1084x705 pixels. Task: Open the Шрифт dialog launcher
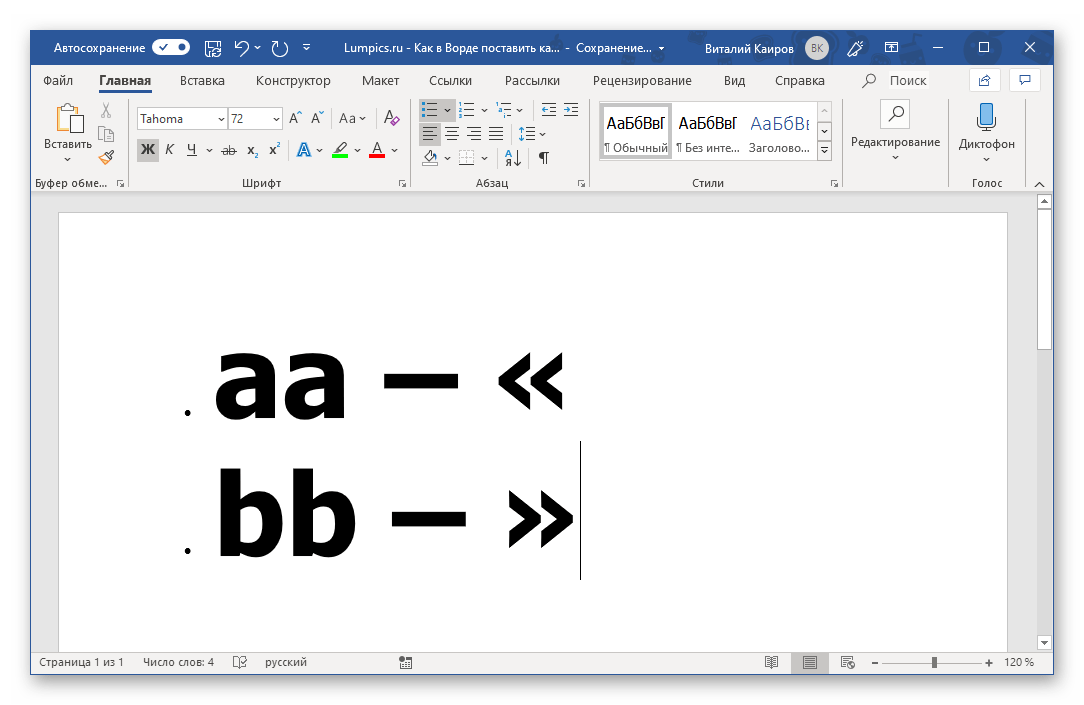coord(402,184)
